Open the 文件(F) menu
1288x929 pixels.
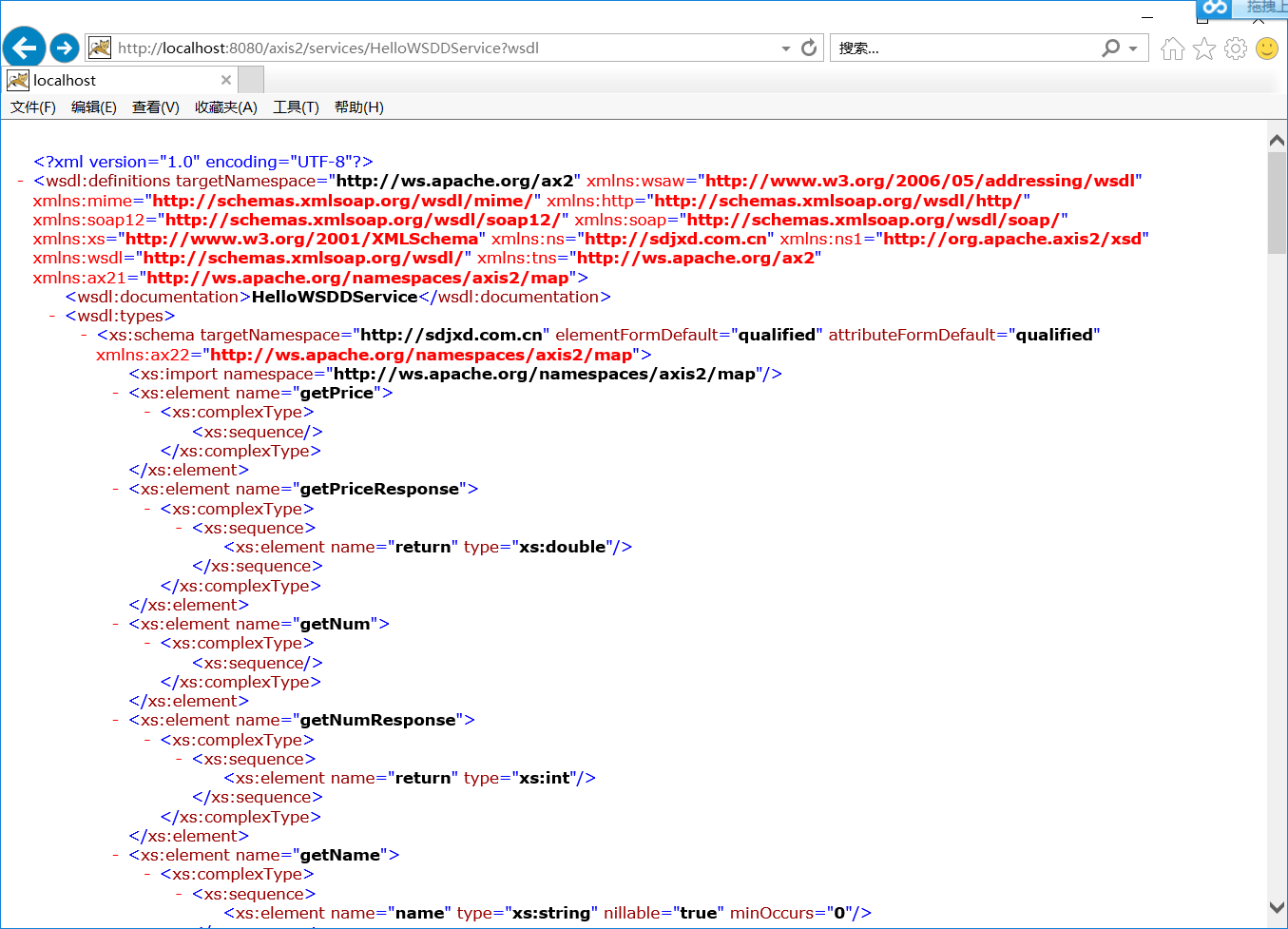(33, 107)
